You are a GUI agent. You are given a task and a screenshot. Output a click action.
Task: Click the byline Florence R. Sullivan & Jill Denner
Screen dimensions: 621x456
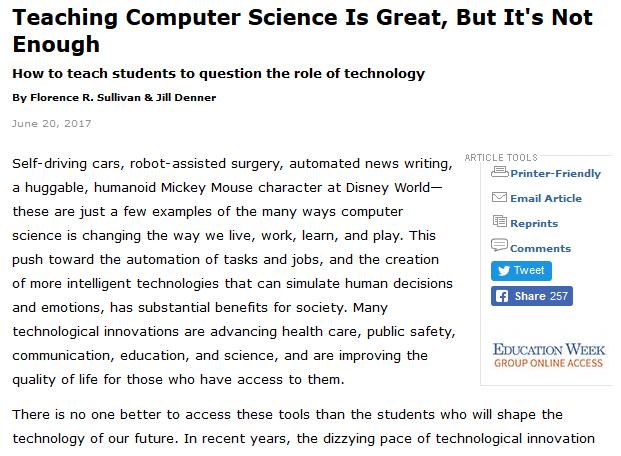coord(114,98)
